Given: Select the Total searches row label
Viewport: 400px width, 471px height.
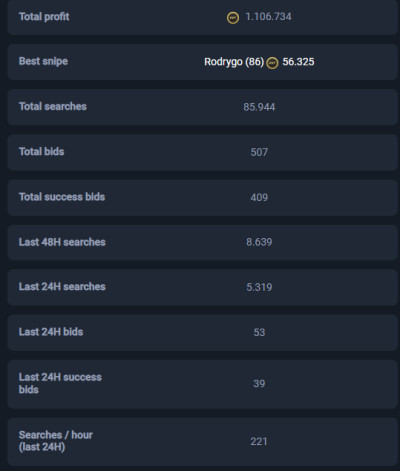Looking at the screenshot, I should click(x=53, y=107).
